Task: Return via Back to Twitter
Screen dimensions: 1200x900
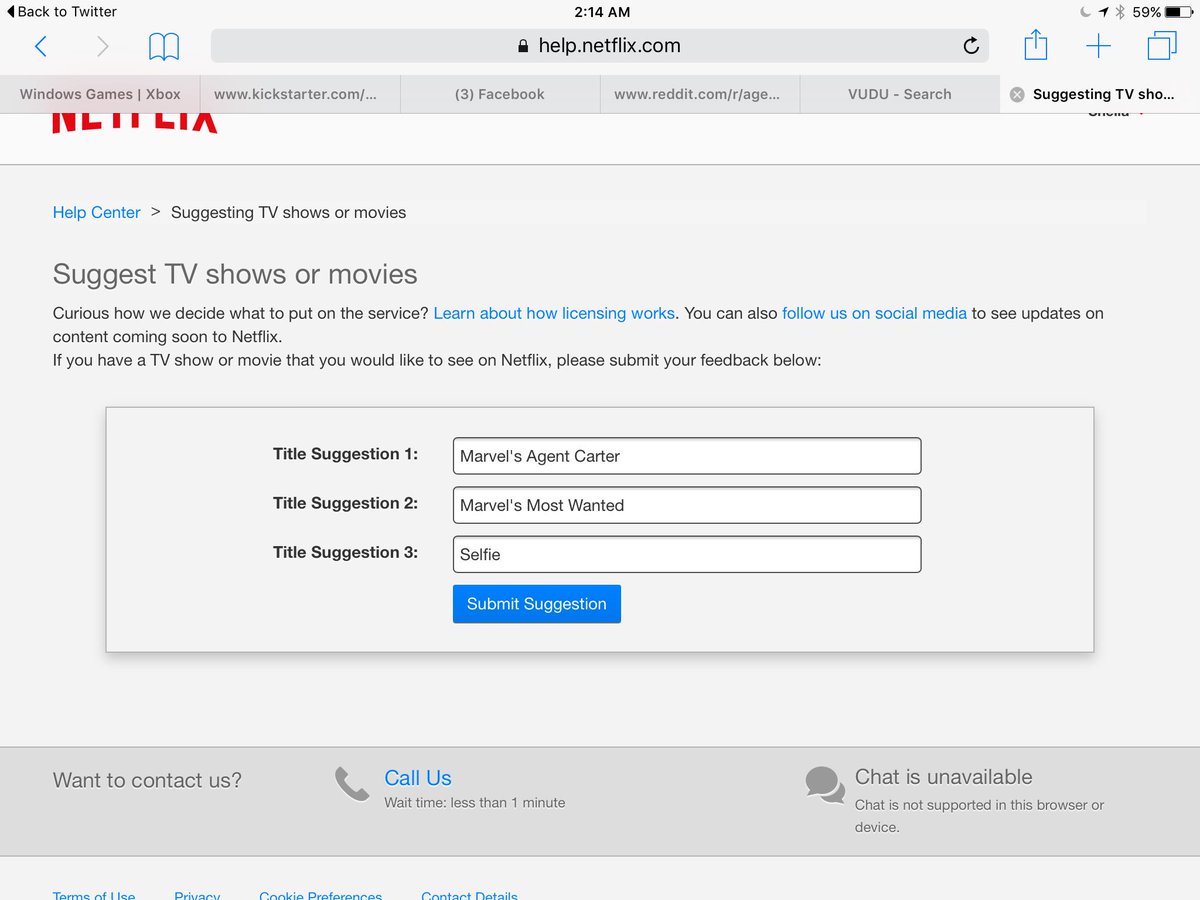Action: click(x=61, y=11)
